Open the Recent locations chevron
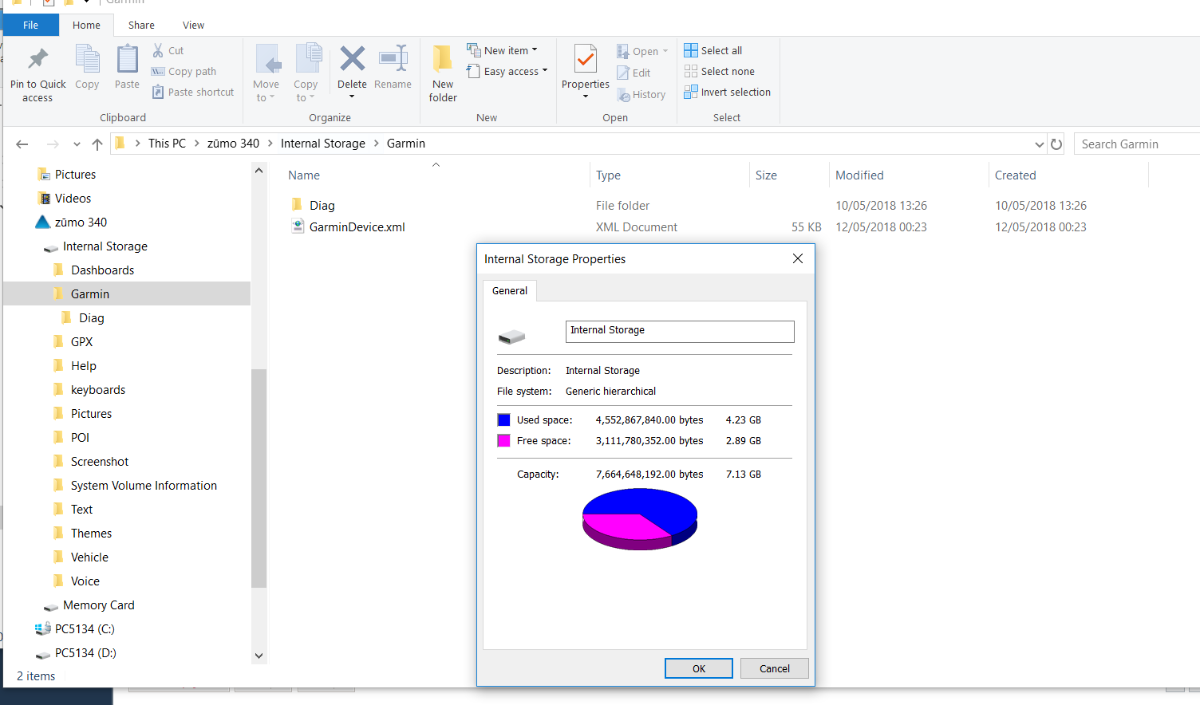 (x=77, y=144)
